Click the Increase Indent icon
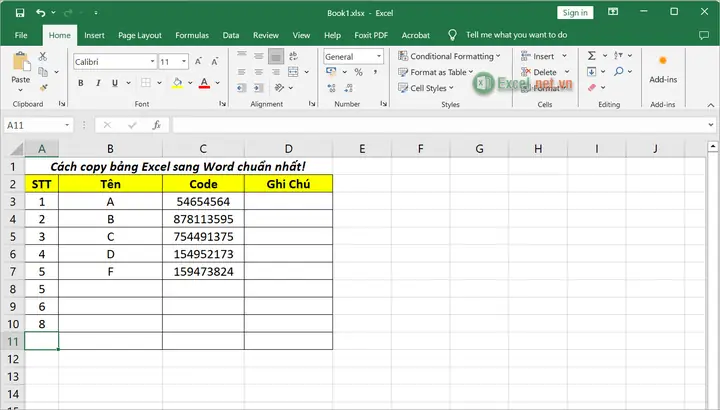Screen dimensions: 720x410 click(x=259, y=88)
